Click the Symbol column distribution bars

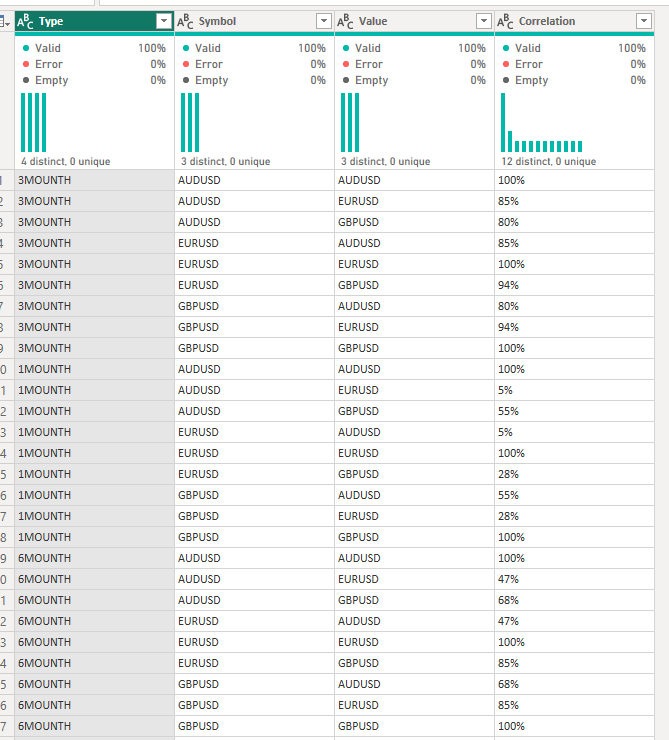190,122
